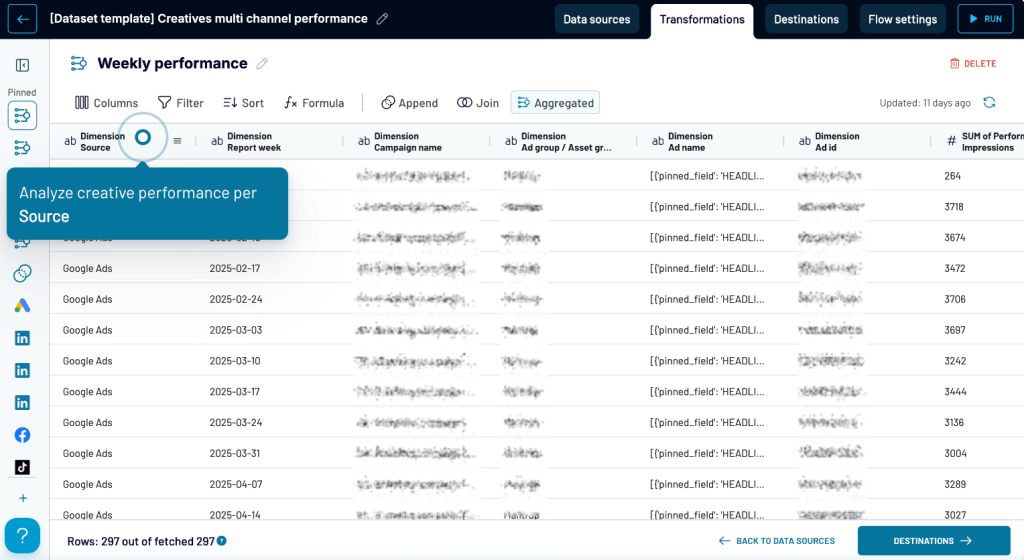Select the TikTok source icon
This screenshot has height=560, width=1024.
tap(22, 467)
